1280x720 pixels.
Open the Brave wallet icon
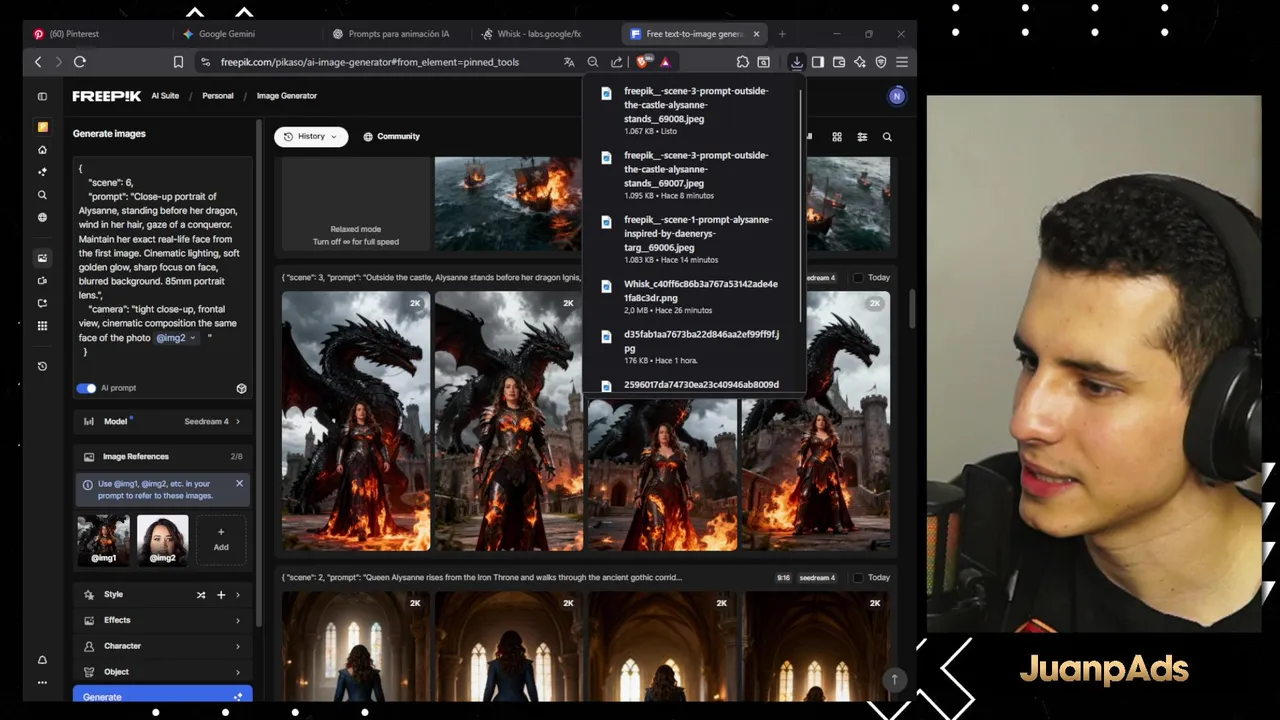[839, 62]
